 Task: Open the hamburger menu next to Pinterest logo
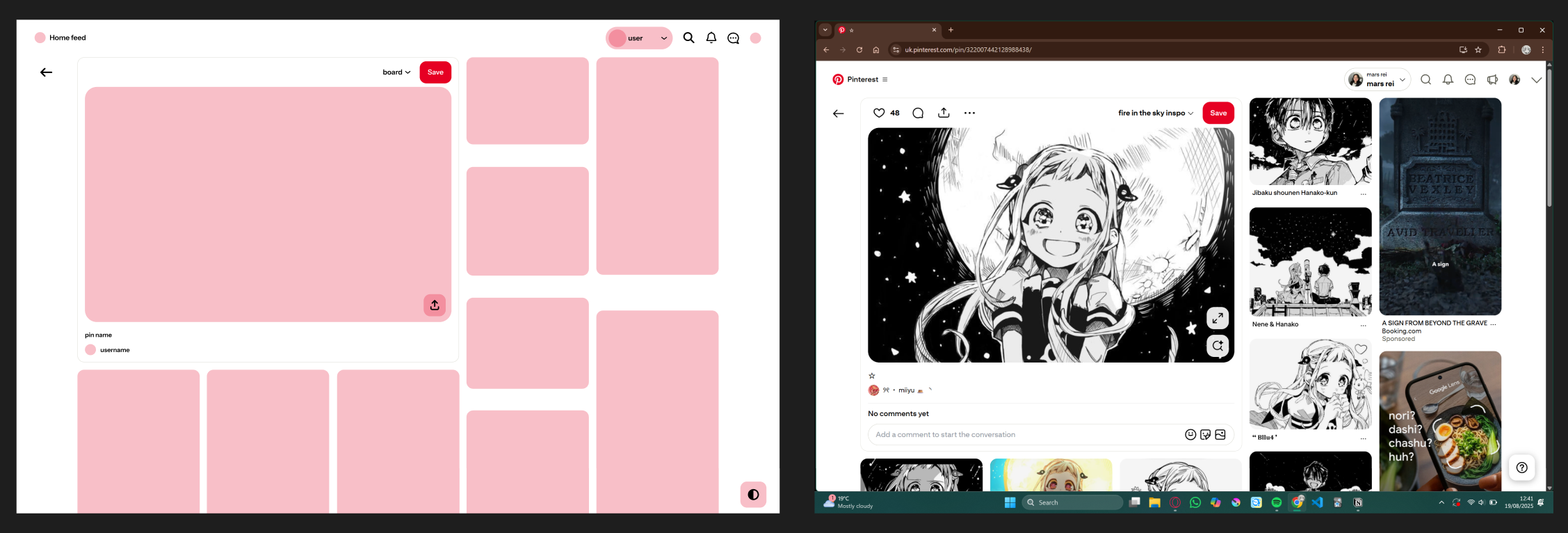point(884,80)
